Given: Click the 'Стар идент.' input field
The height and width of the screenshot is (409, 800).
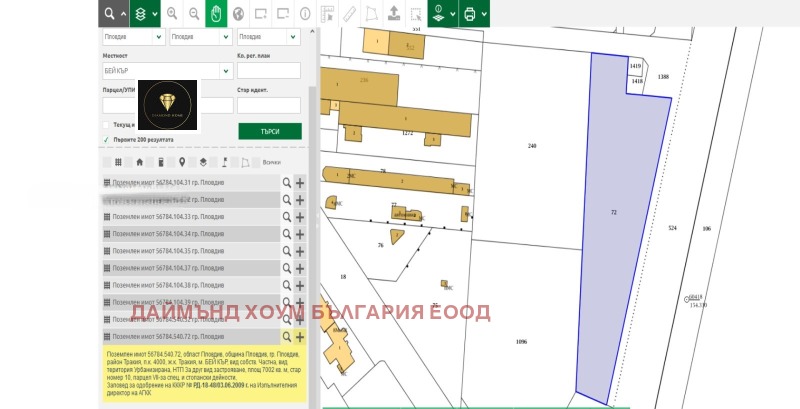Looking at the screenshot, I should tap(268, 105).
